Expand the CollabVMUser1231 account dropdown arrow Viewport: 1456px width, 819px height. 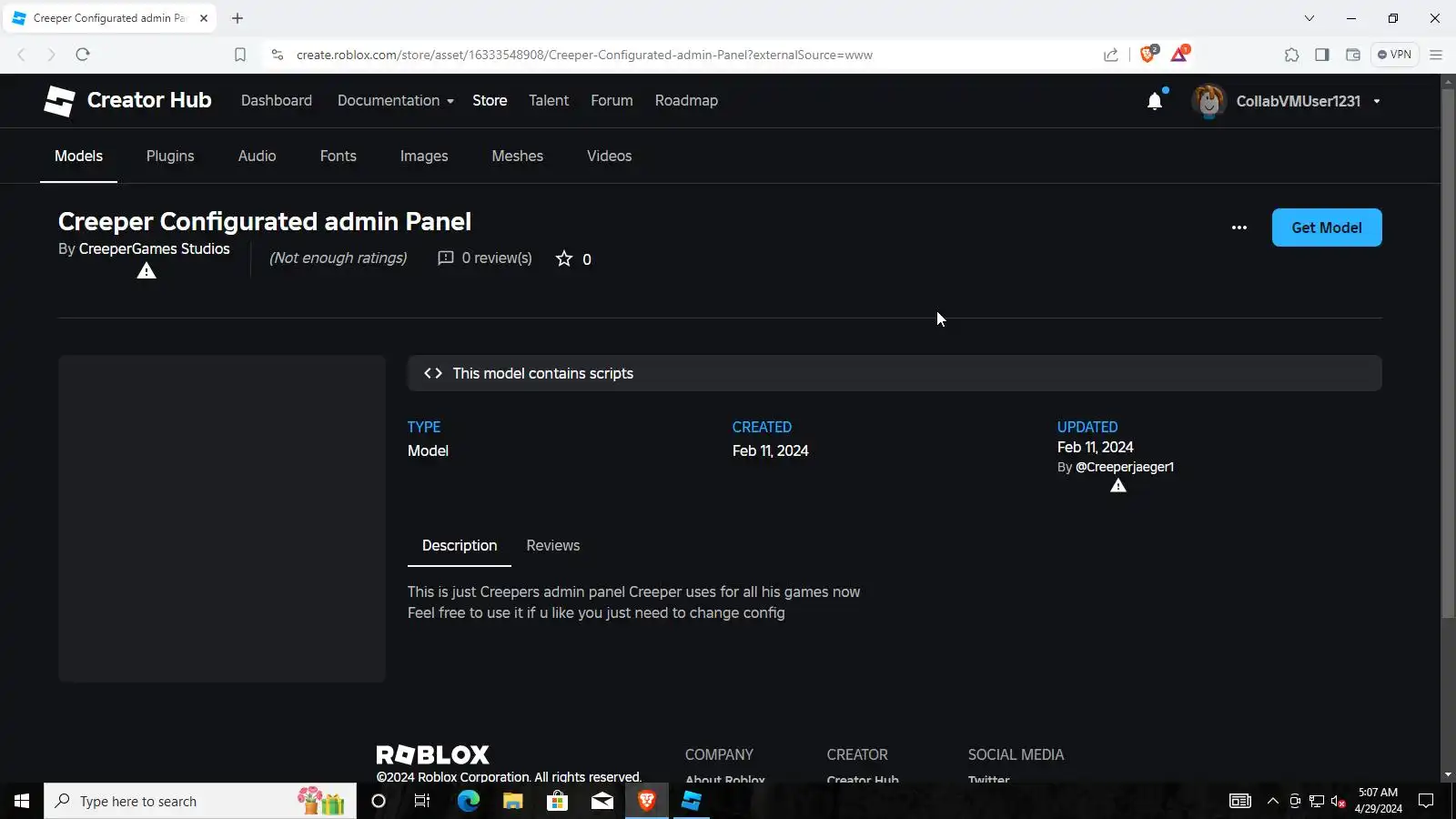coord(1377,101)
